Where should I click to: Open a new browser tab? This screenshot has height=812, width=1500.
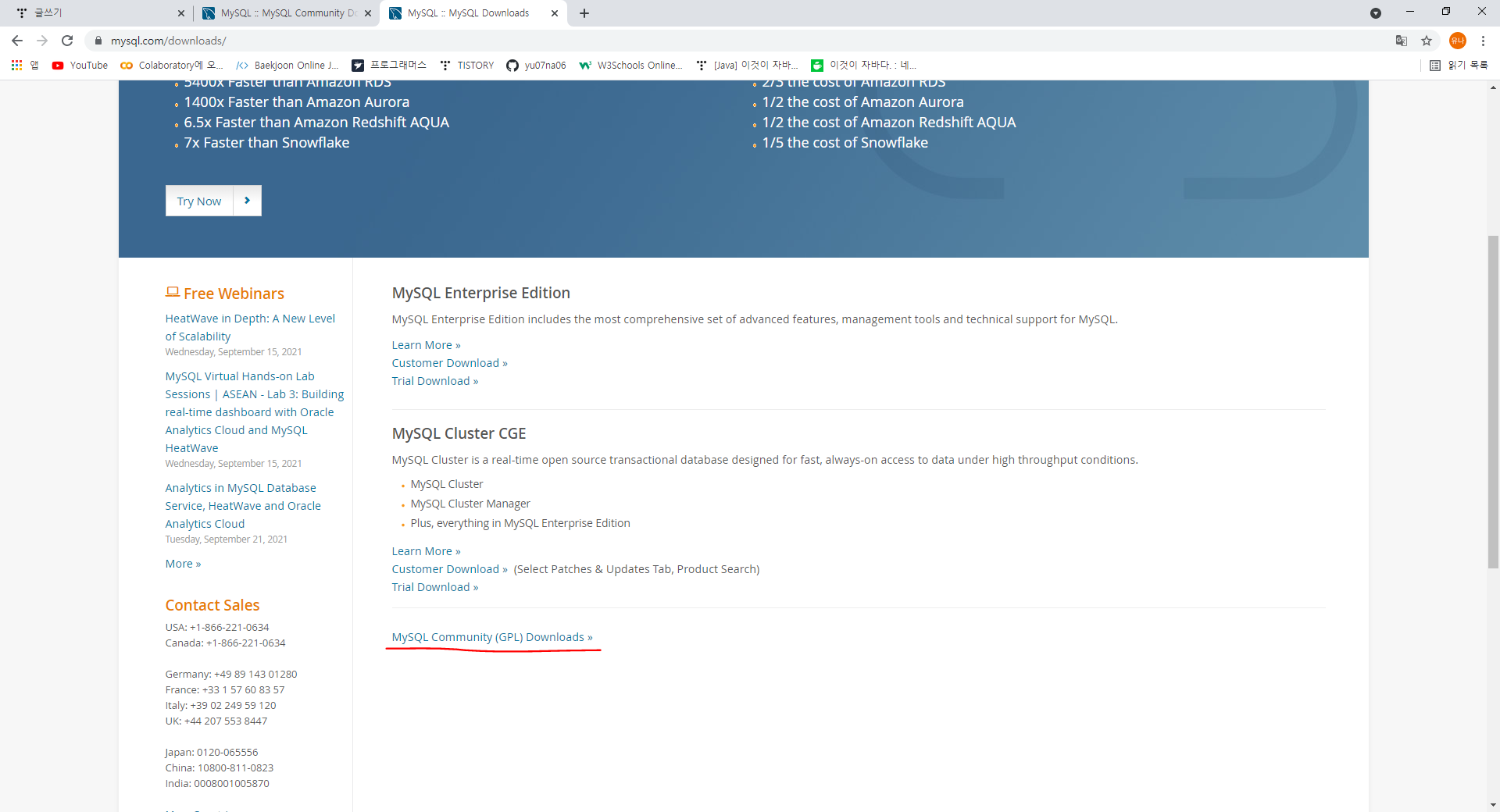584,13
